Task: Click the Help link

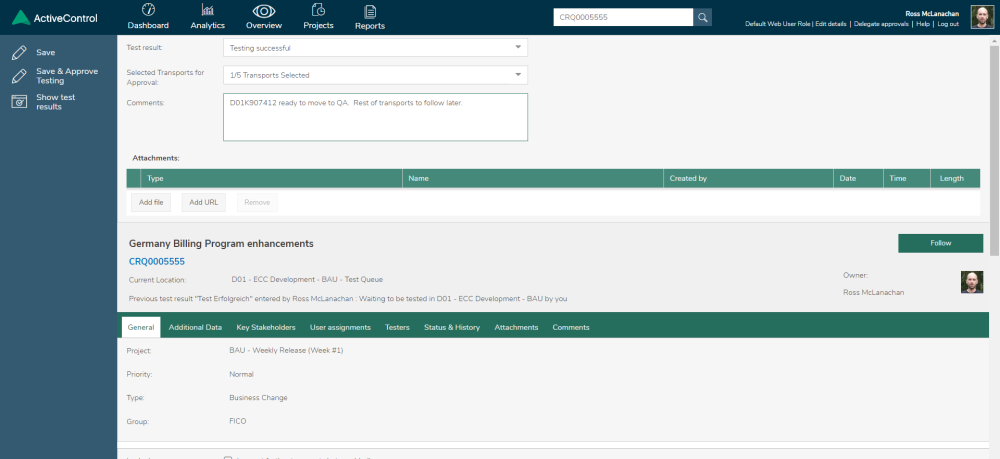Action: click(x=922, y=24)
